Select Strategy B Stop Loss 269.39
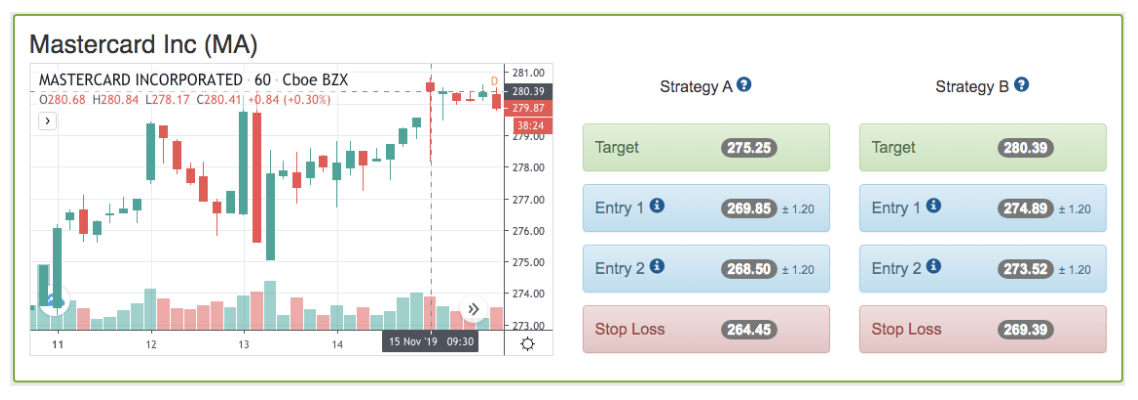Viewport: 1138px width, 400px height. tap(1026, 330)
